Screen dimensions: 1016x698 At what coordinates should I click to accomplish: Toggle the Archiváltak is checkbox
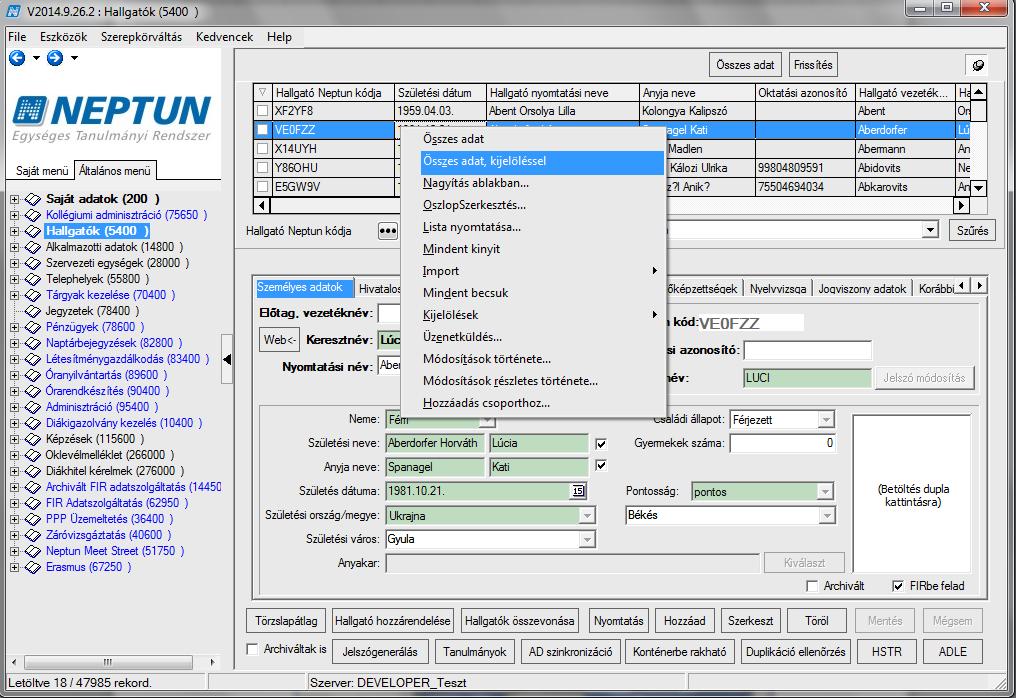253,649
